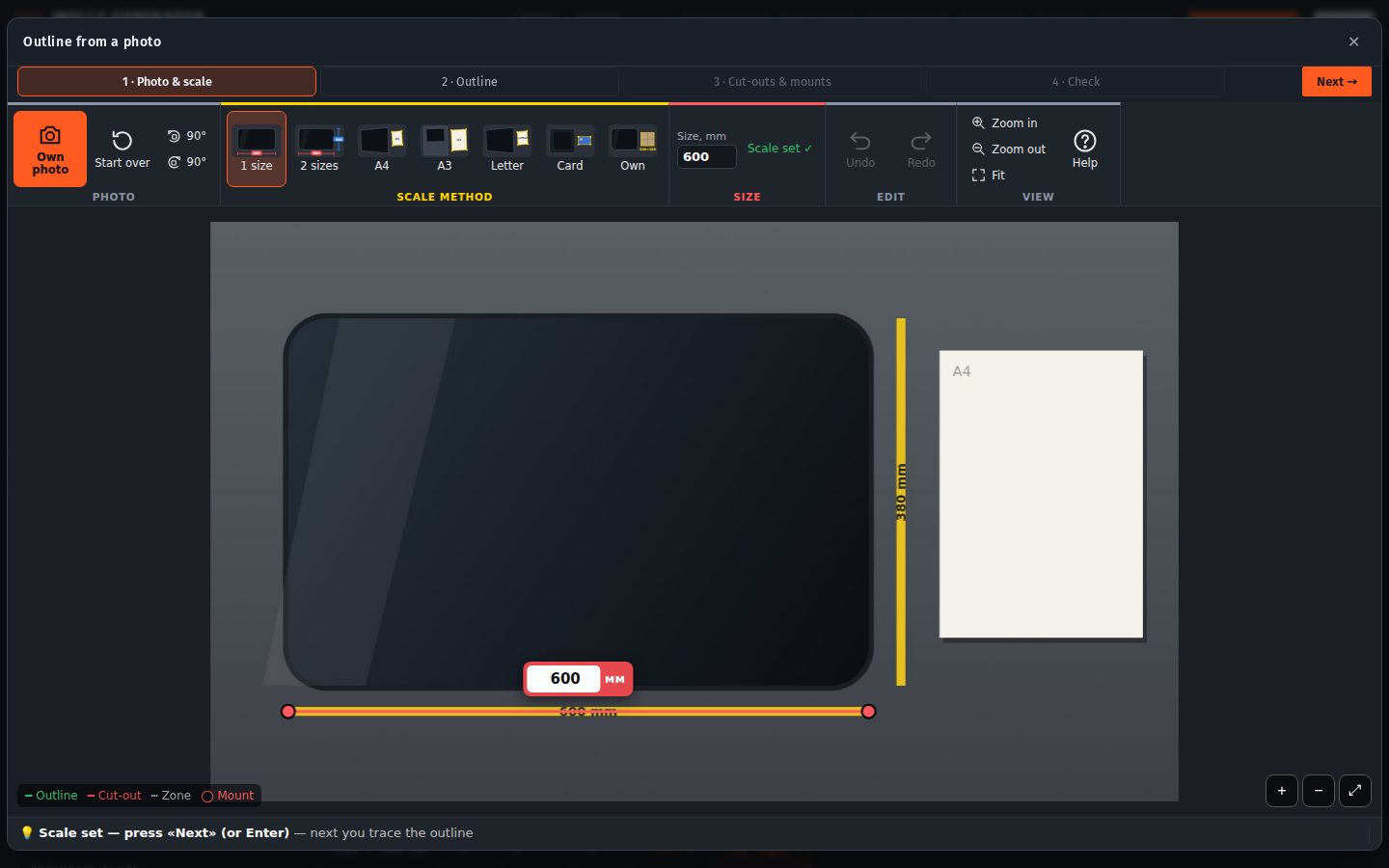This screenshot has height=868, width=1389.
Task: Click the Zone legend entry
Action: [171, 796]
